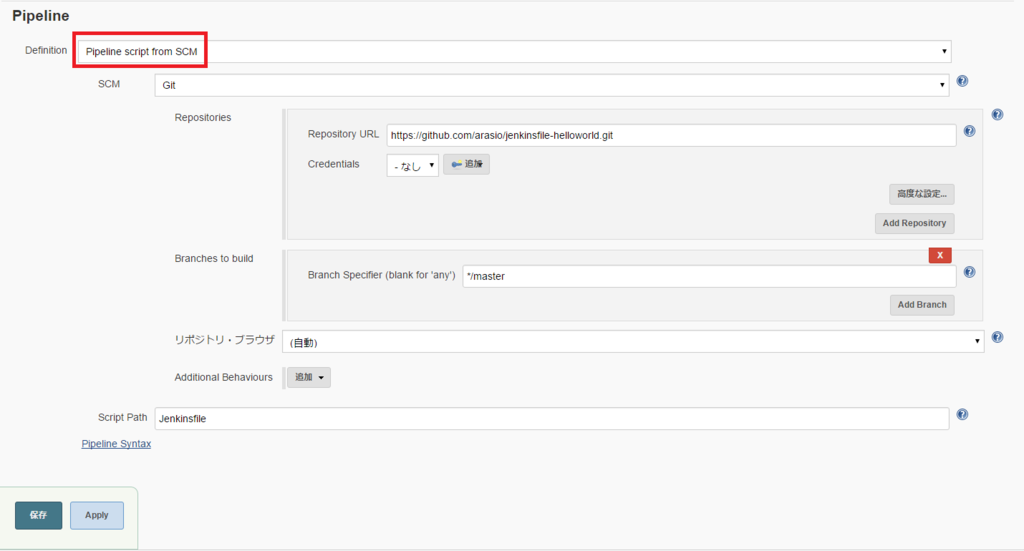The width and height of the screenshot is (1024, 551).
Task: Open help for the SCM dropdown
Action: pyautogui.click(x=962, y=81)
